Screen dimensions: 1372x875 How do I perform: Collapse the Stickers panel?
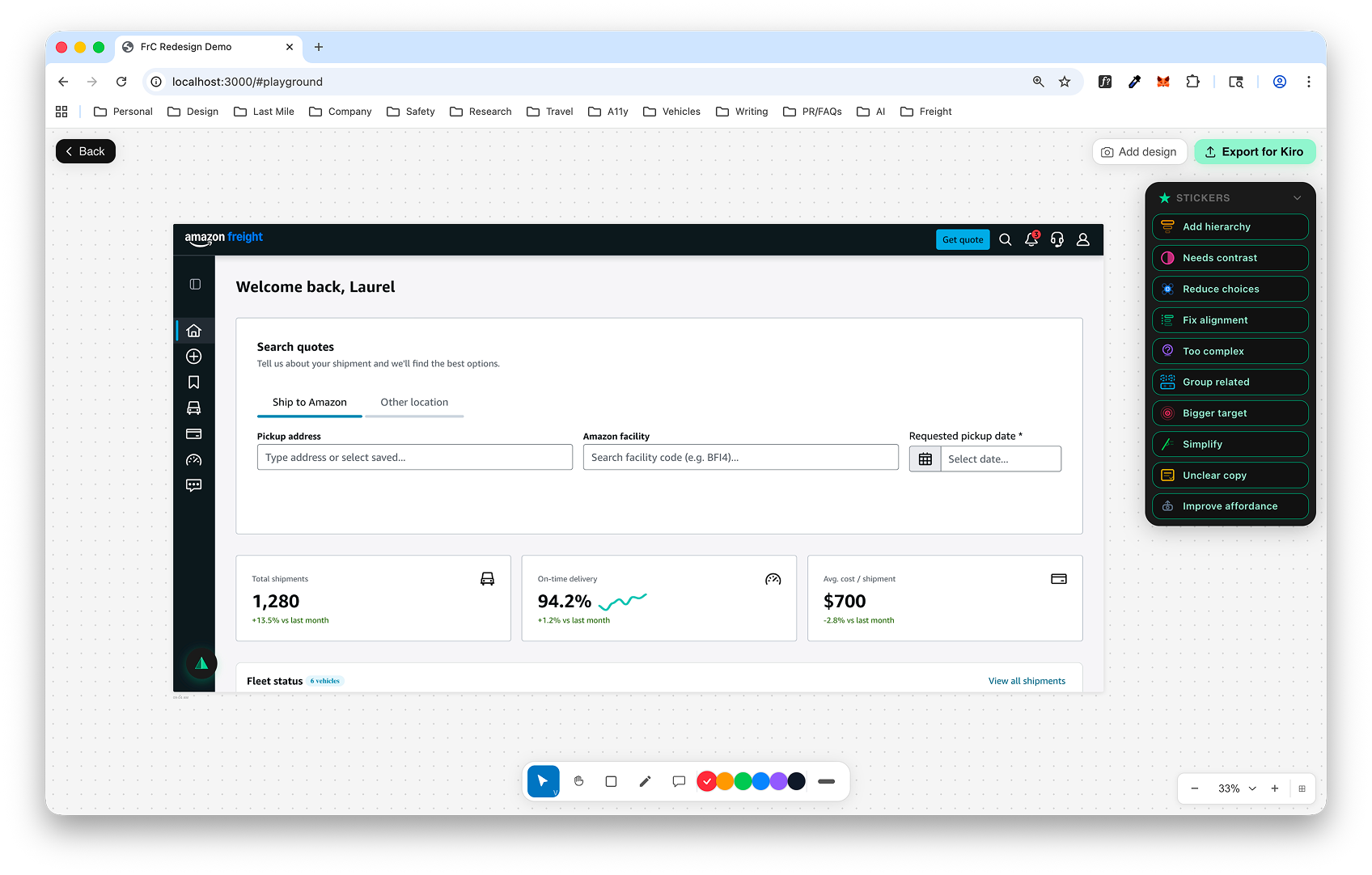coord(1297,197)
